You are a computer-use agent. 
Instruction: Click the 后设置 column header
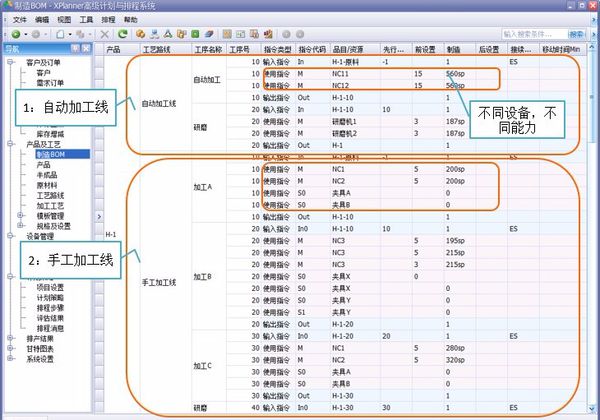point(491,49)
